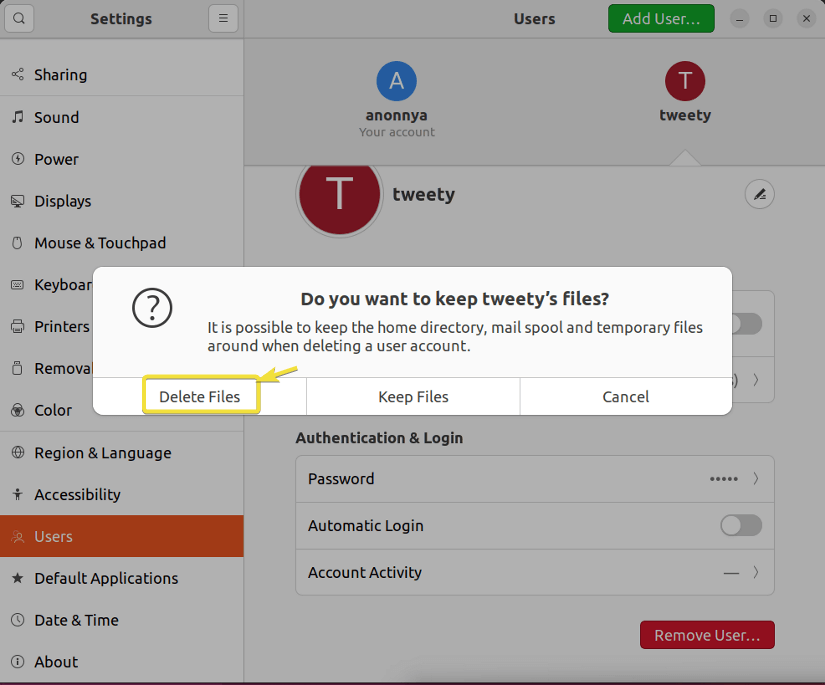
Task: Choose Keep Files in the dialog
Action: (413, 396)
